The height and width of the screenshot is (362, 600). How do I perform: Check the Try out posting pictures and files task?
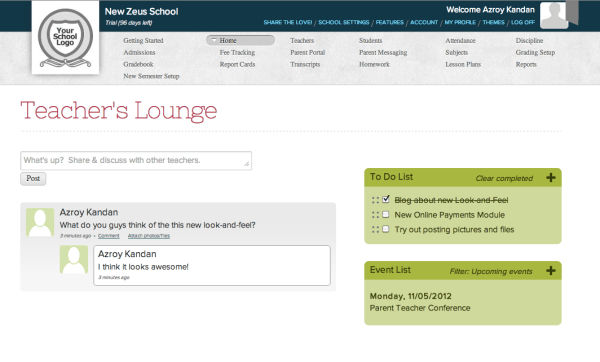pyautogui.click(x=386, y=229)
